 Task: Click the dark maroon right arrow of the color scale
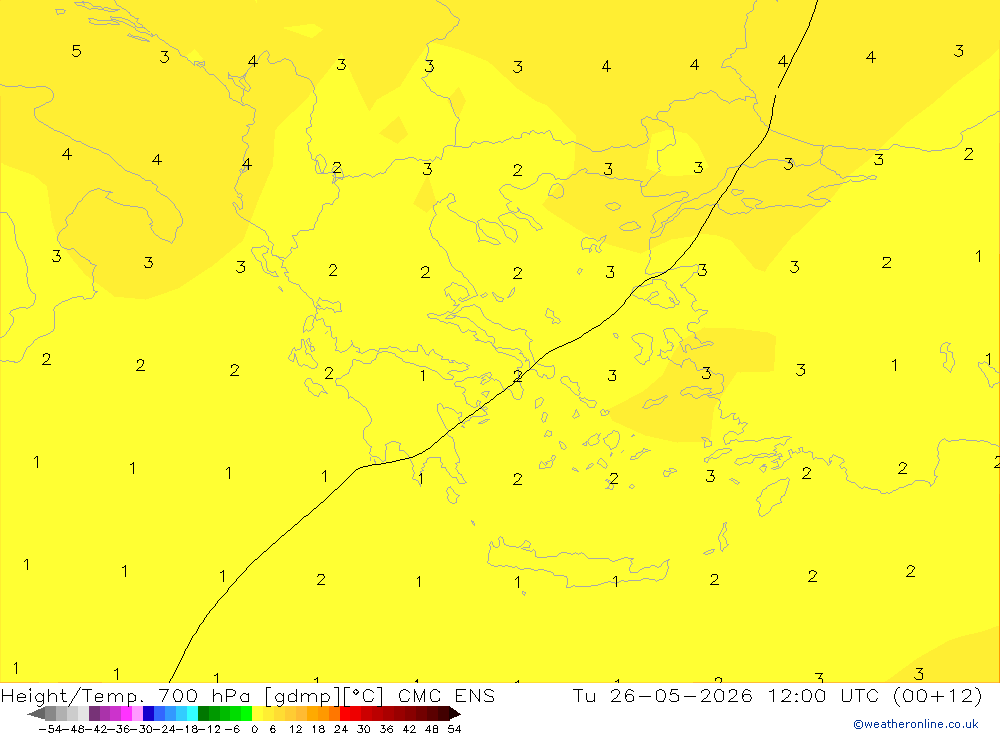[x=455, y=714]
